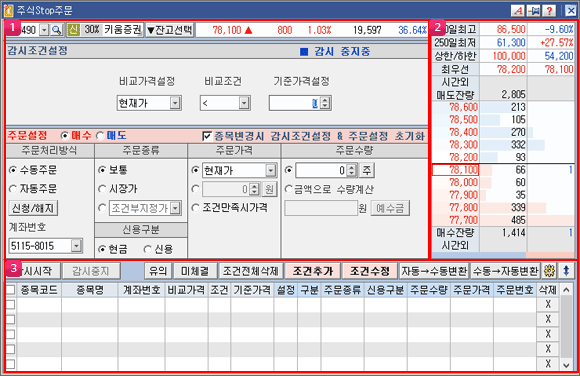Click the condition list vertical scrollbar
Image resolution: width=580 pixels, height=376 pixels.
[x=566, y=327]
